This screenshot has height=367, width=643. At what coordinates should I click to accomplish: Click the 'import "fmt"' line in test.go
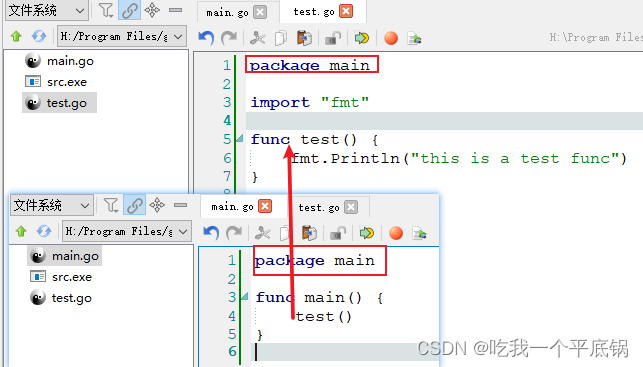(x=310, y=102)
